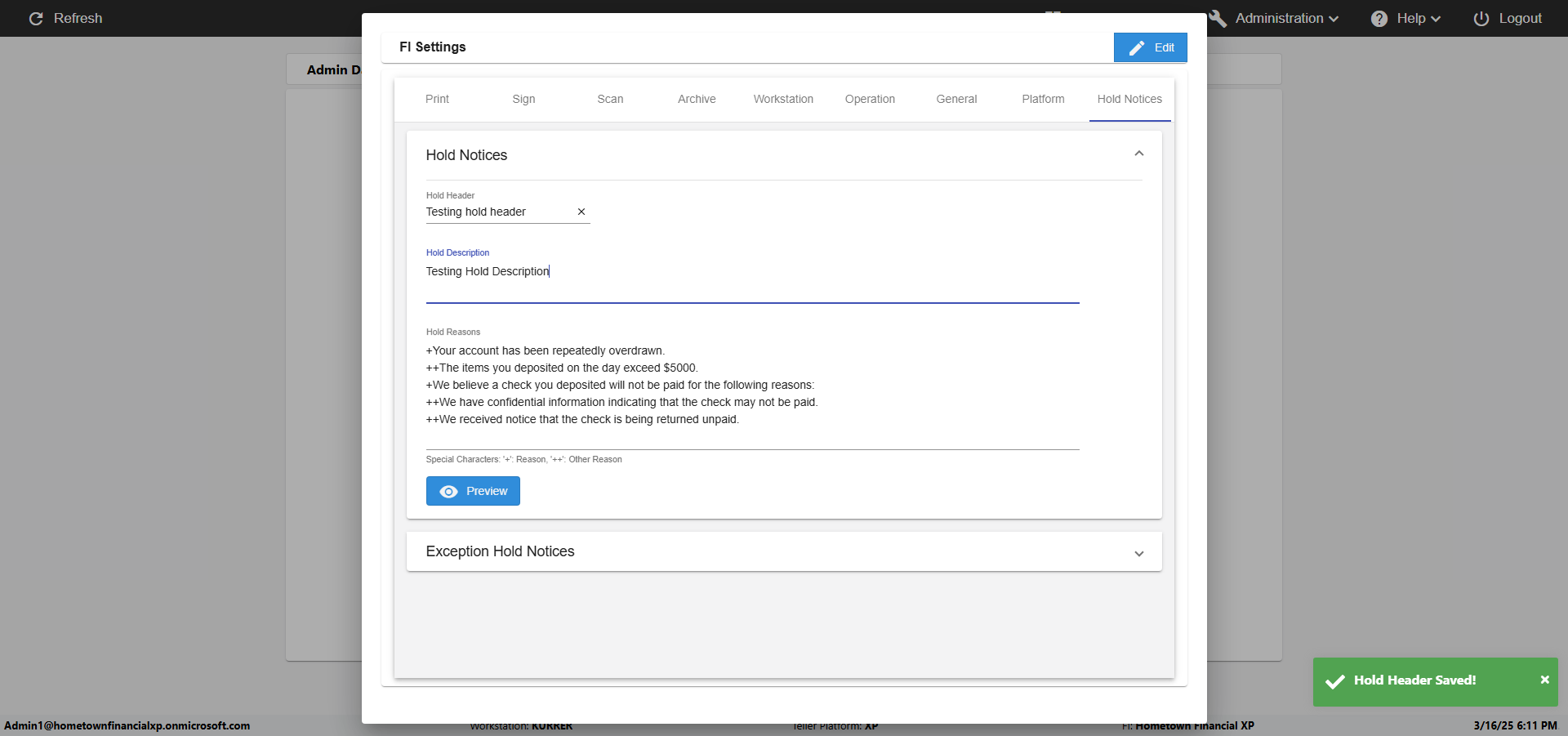Click into the Hold Header text field
The height and width of the screenshot is (736, 1568).
[498, 212]
